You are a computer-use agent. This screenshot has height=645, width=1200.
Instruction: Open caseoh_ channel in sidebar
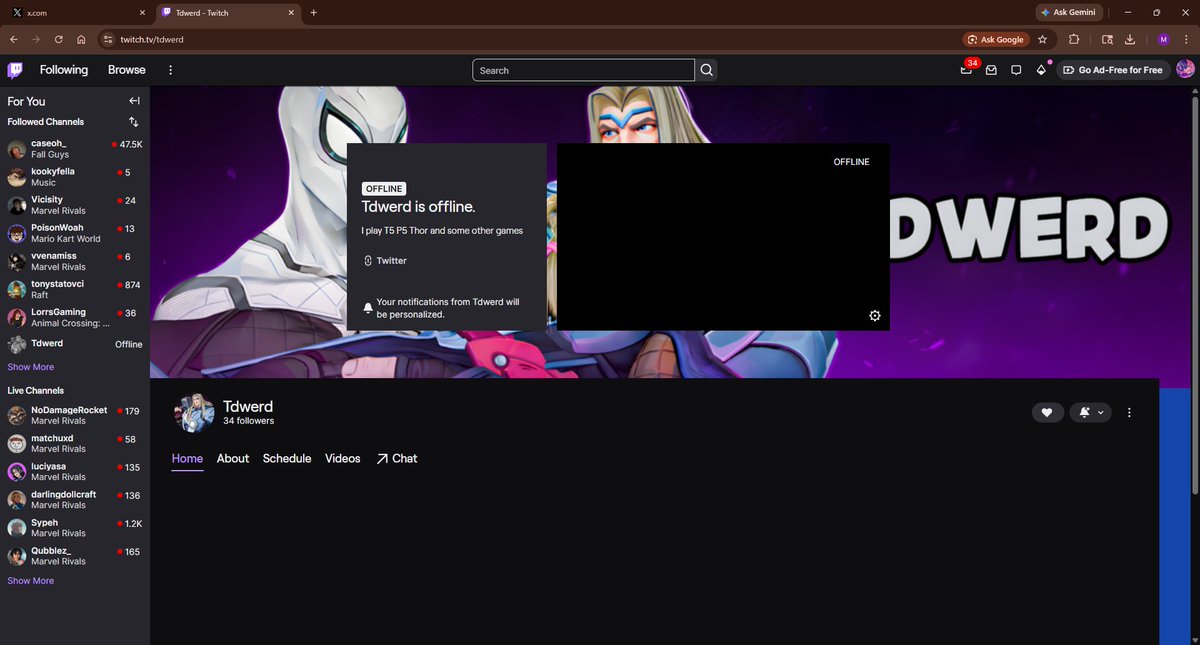75,149
